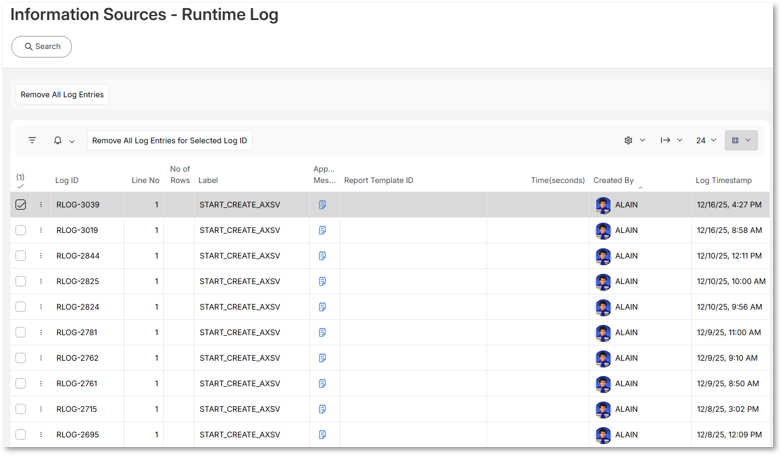Screen dimensions: 782x456
Task: Click the table layout view icon
Action: (735, 140)
